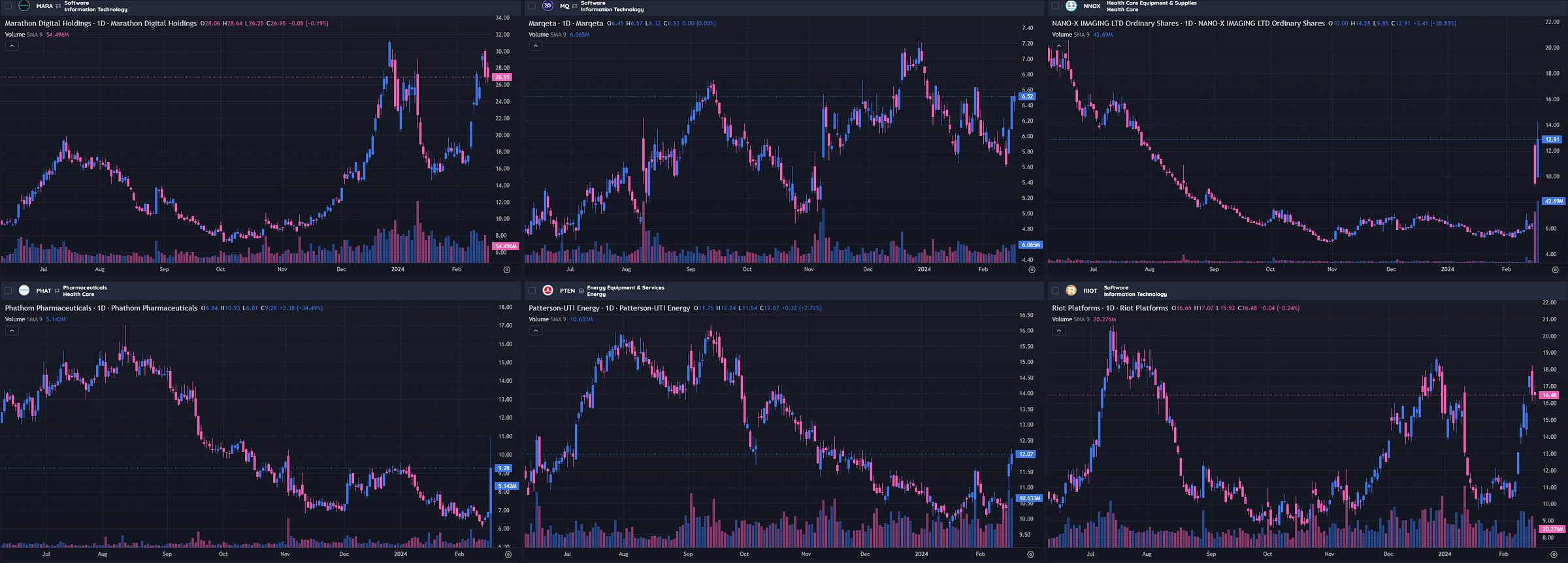Flag the MQ symbol
Image resolution: width=1568 pixels, height=563 pixels.
(x=574, y=6)
